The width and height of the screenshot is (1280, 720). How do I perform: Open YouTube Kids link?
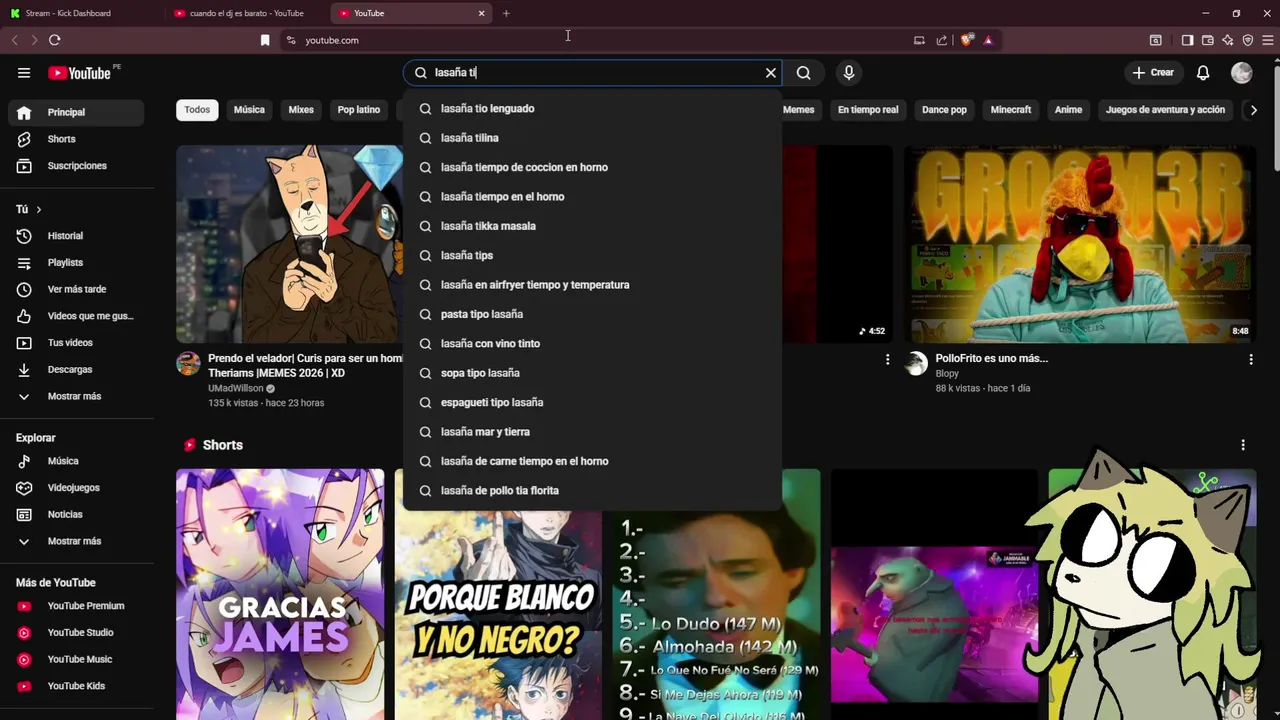76,686
